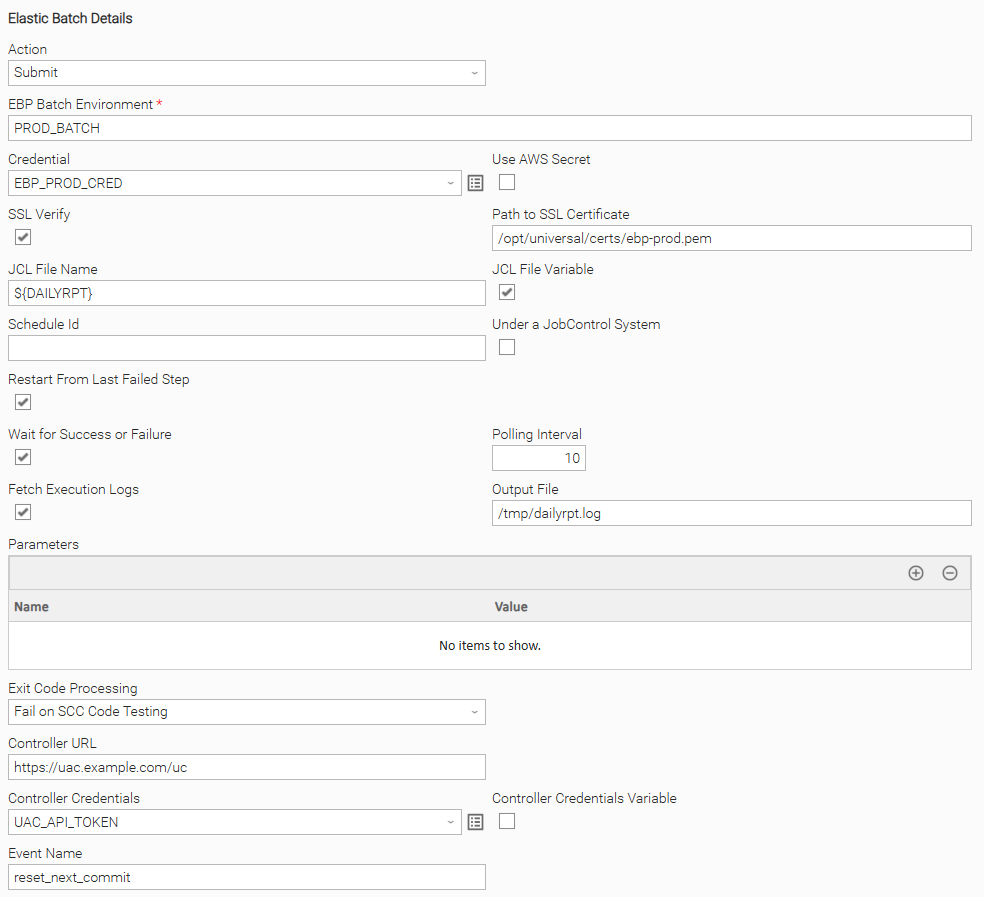Edit the Polling Interval value
Image resolution: width=984 pixels, height=897 pixels.
538,458
